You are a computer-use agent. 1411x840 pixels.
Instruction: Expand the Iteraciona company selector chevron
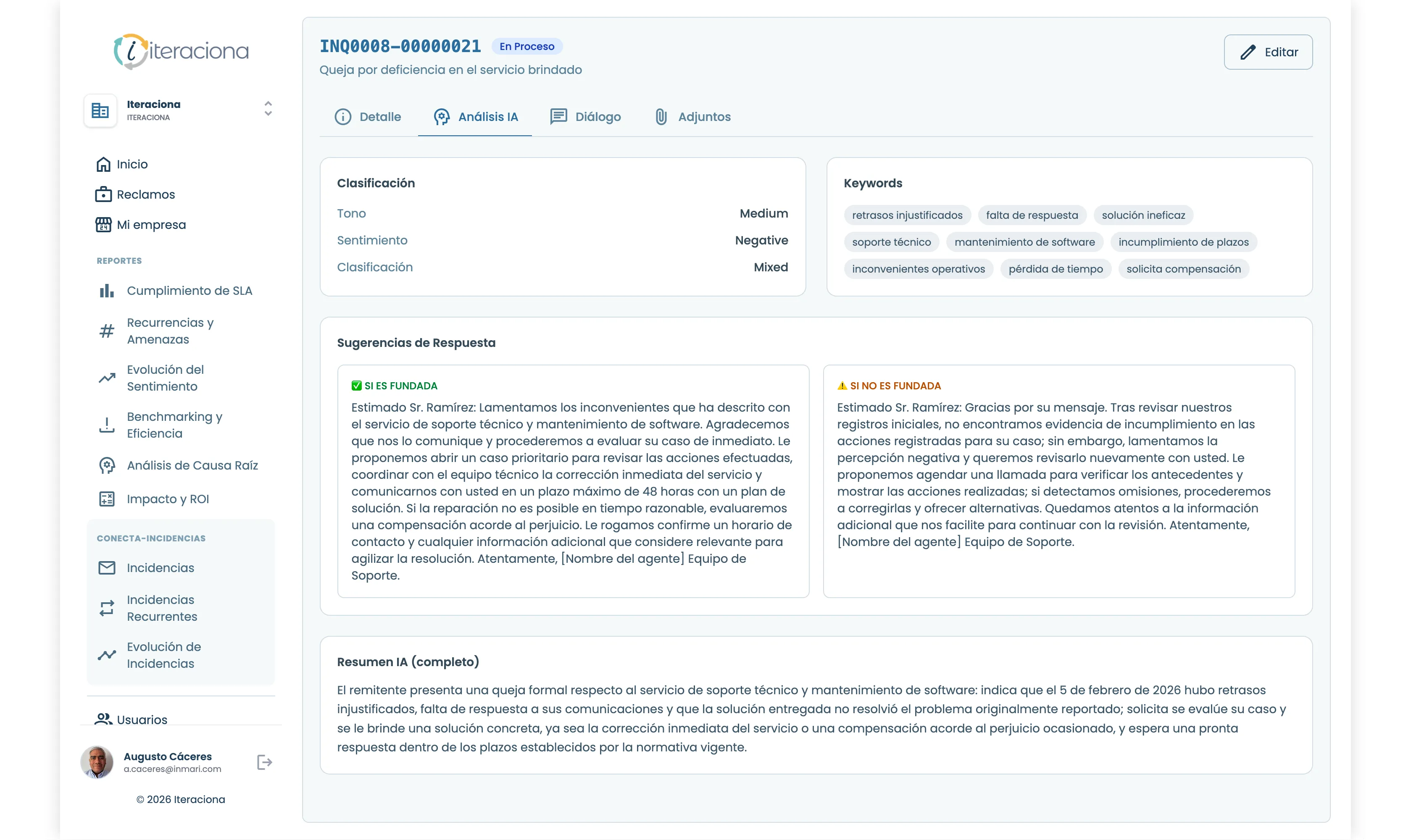(x=268, y=109)
